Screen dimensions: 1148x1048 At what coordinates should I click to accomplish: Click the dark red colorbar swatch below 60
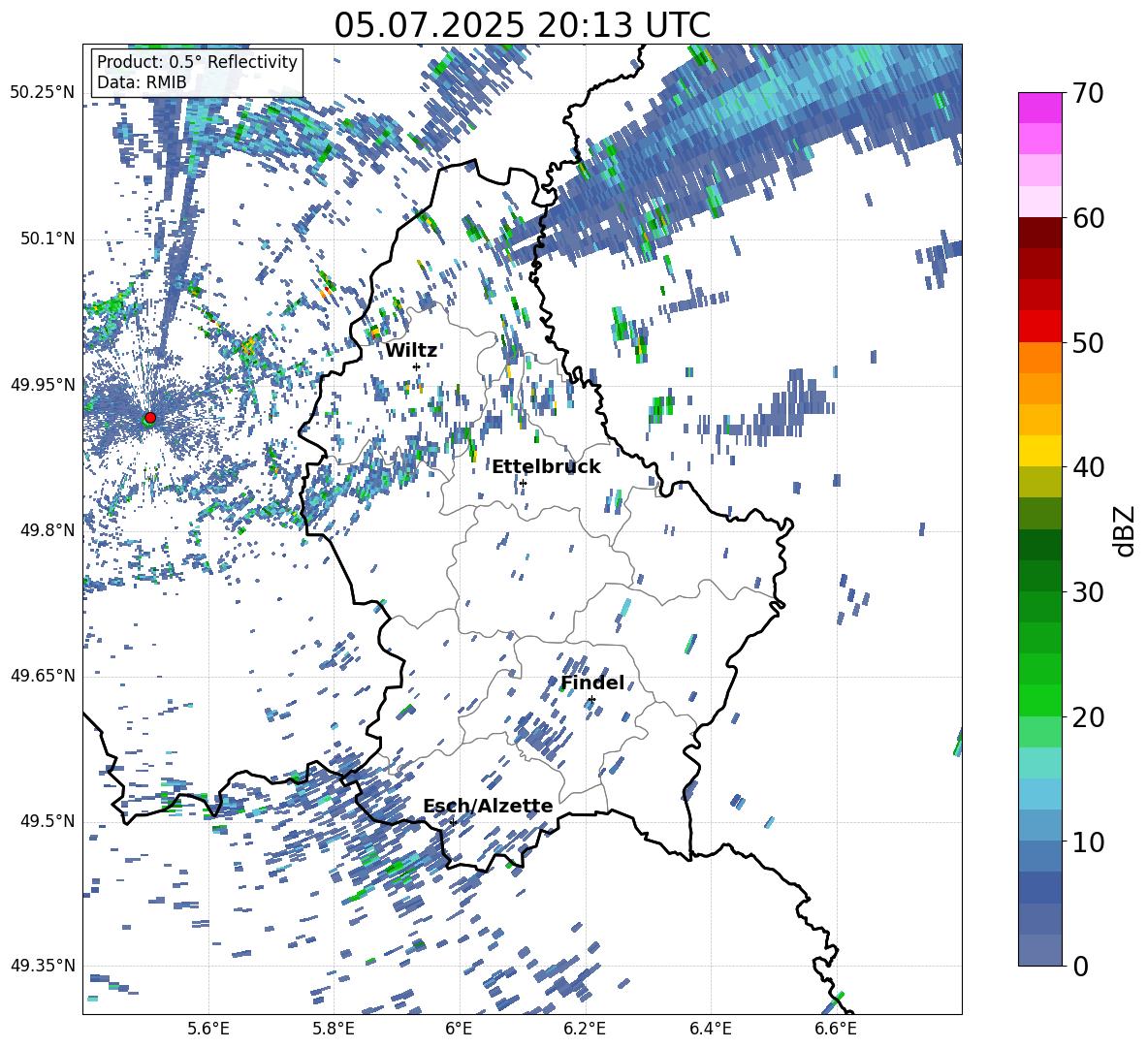pos(1039,233)
